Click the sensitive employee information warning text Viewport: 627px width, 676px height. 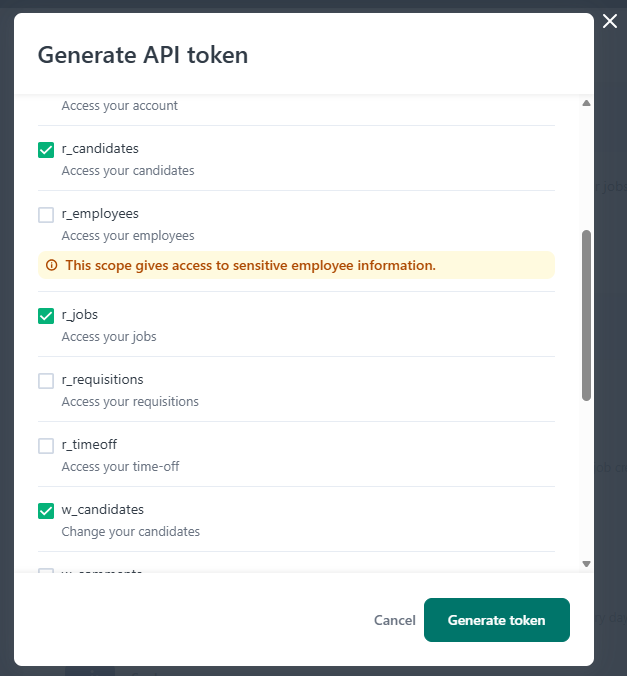tap(250, 266)
